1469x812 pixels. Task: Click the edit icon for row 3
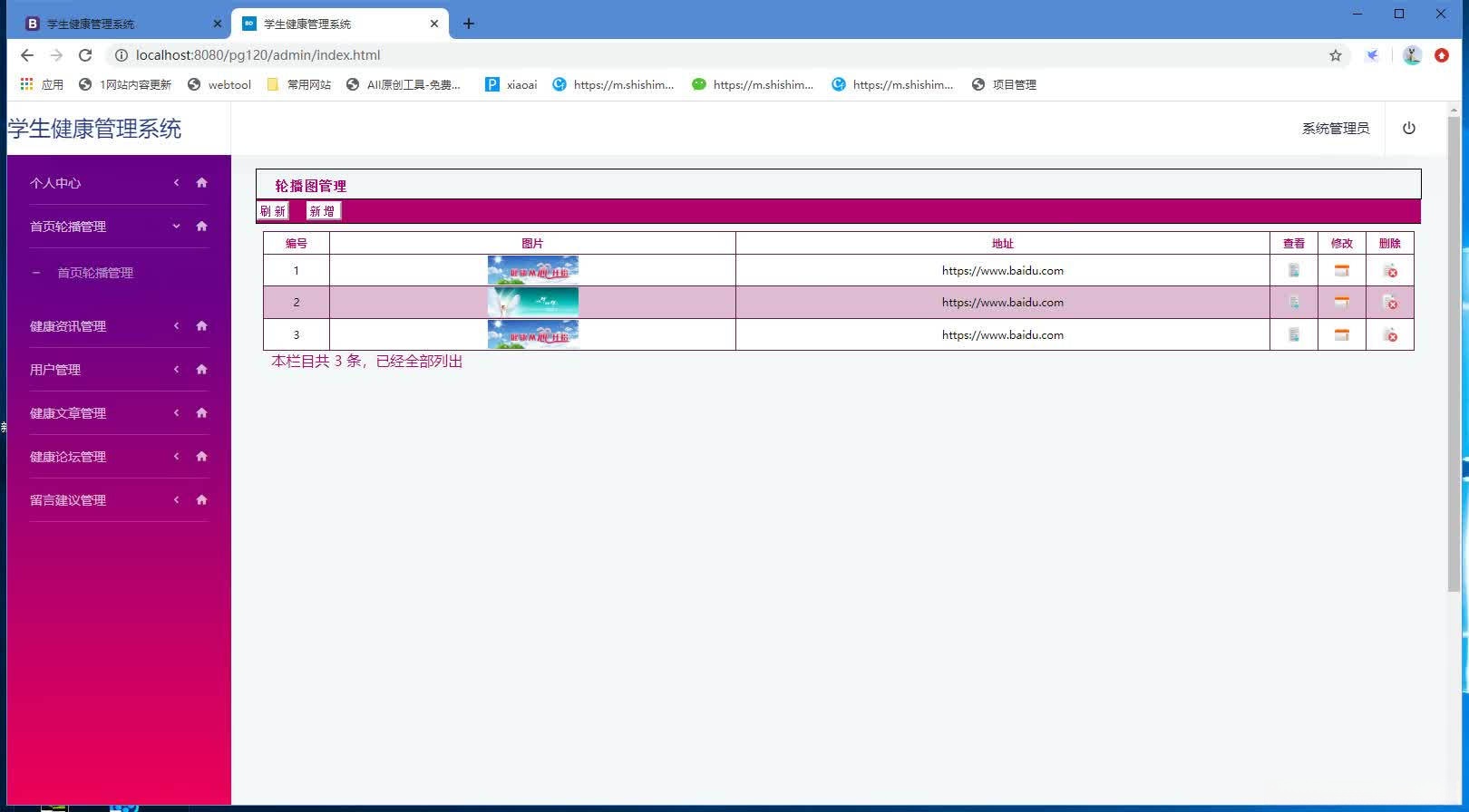click(1342, 334)
